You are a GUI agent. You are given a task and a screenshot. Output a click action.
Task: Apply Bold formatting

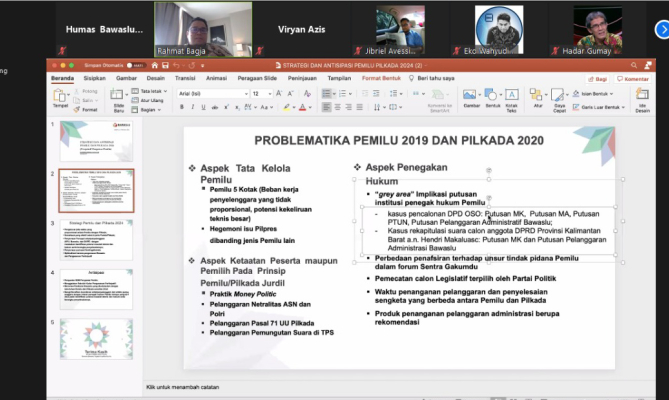182,104
